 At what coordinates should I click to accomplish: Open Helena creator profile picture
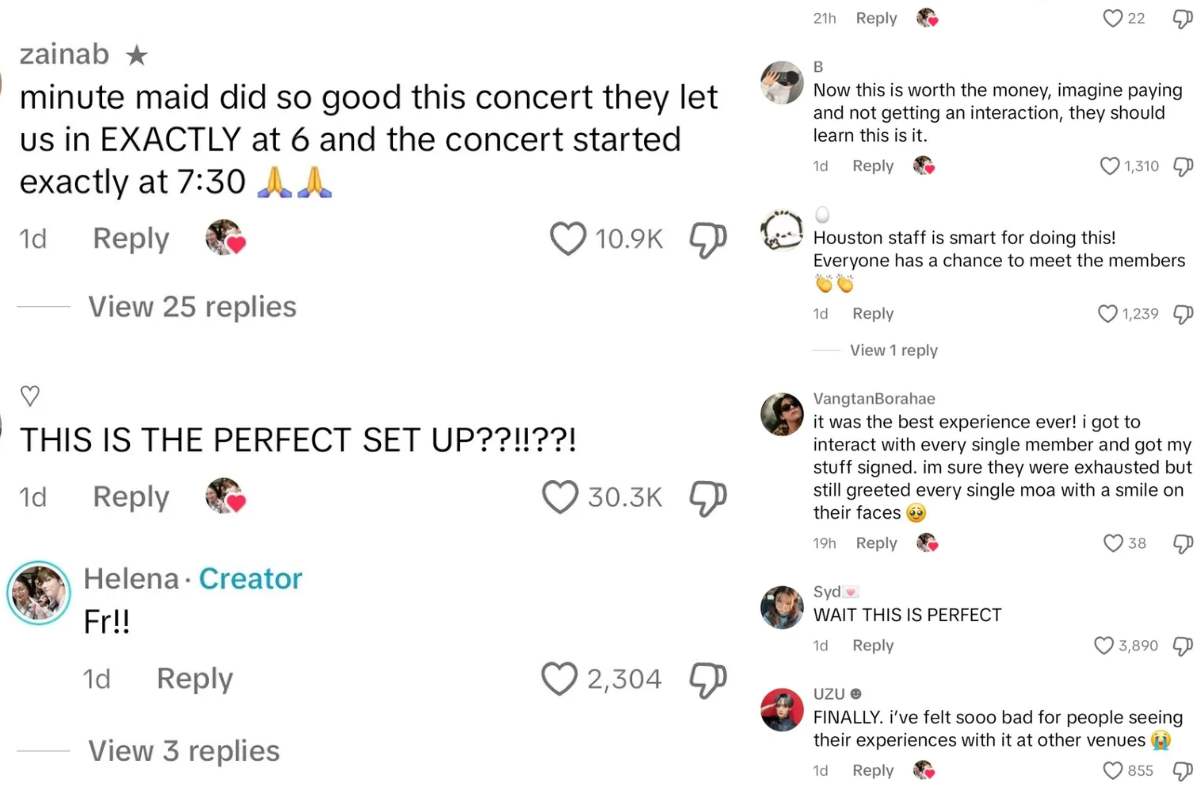click(39, 592)
